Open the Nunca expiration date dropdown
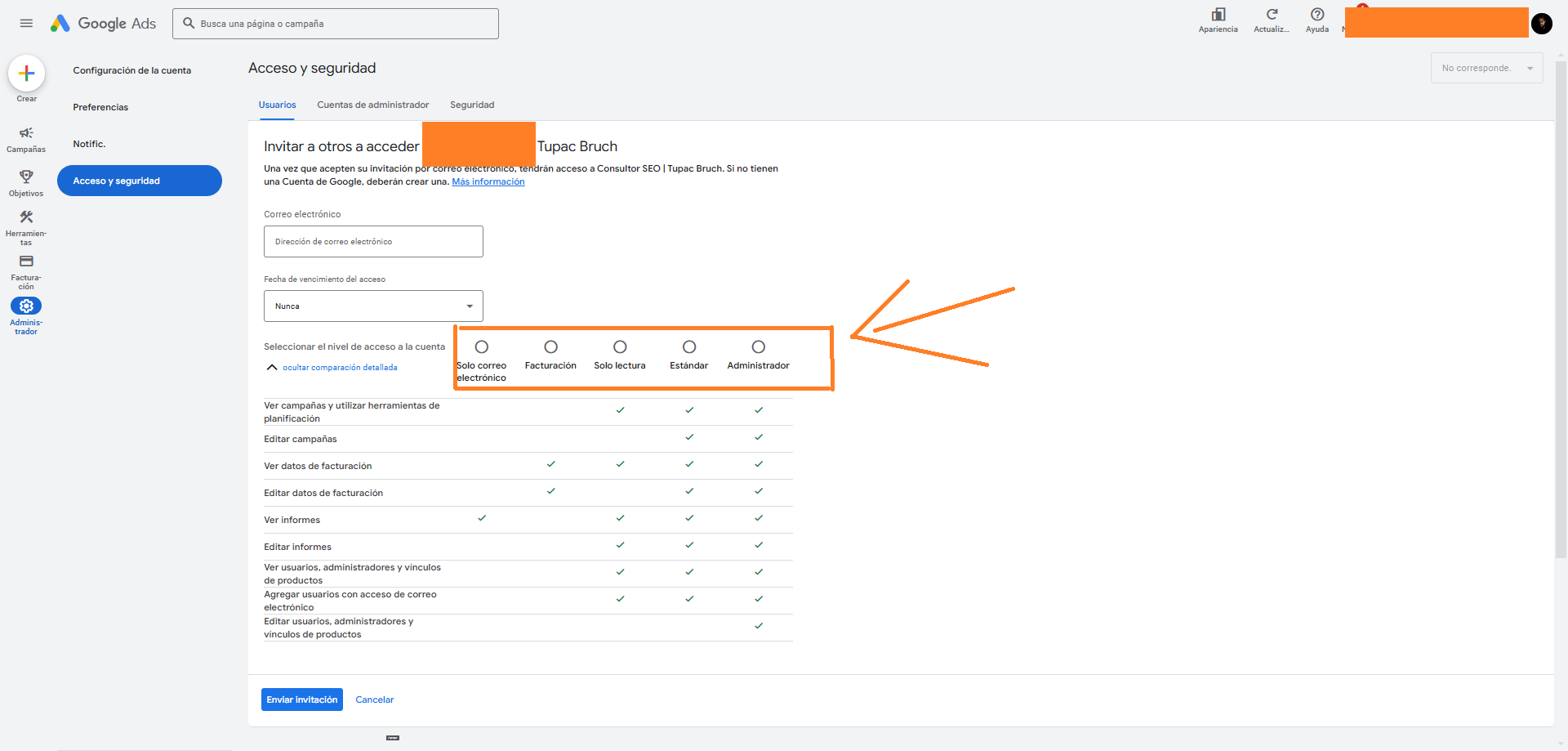Screen dimensions: 1568x751 click(373, 306)
